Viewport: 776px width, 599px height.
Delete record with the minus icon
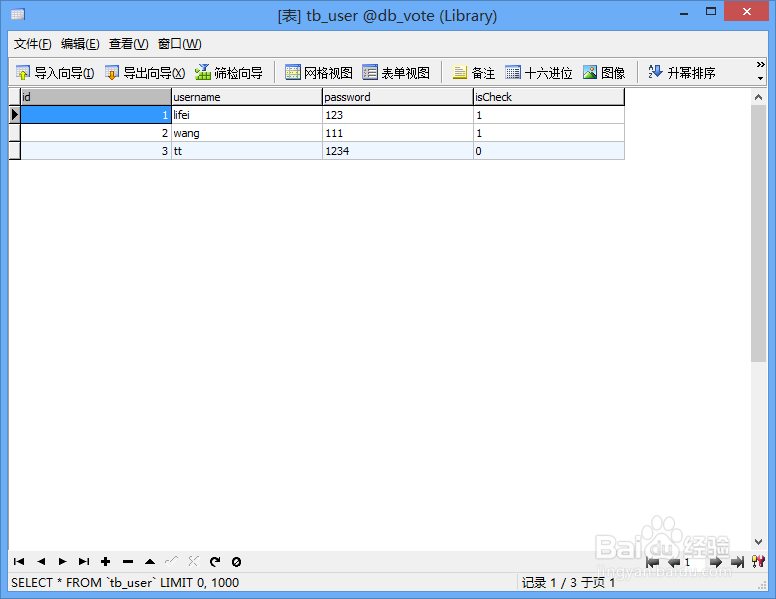coord(128,561)
